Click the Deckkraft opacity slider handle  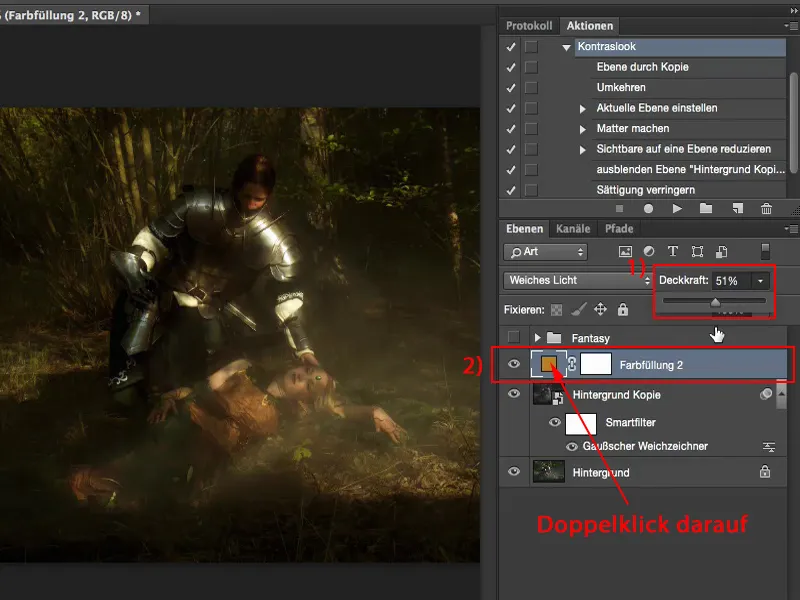(x=715, y=303)
